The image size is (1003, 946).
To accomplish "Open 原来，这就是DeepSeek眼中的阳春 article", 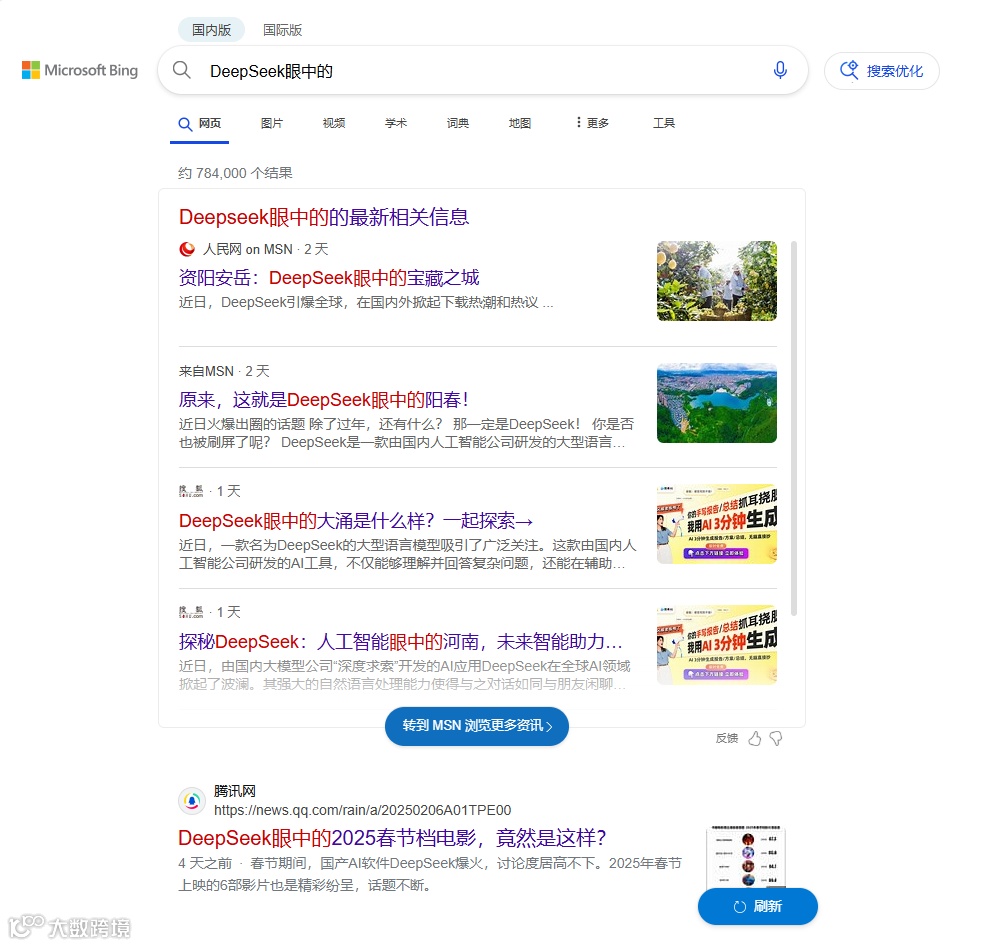I will point(324,400).
